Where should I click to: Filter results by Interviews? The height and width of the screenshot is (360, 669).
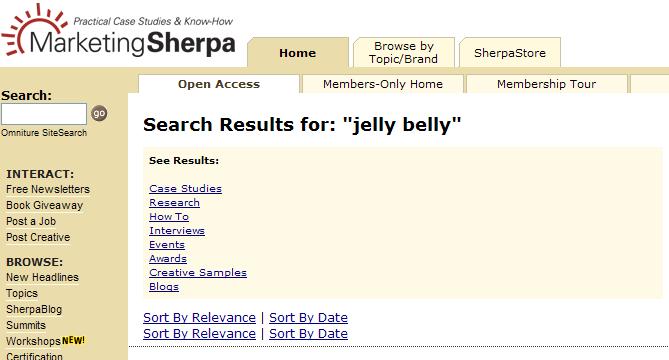point(177,231)
